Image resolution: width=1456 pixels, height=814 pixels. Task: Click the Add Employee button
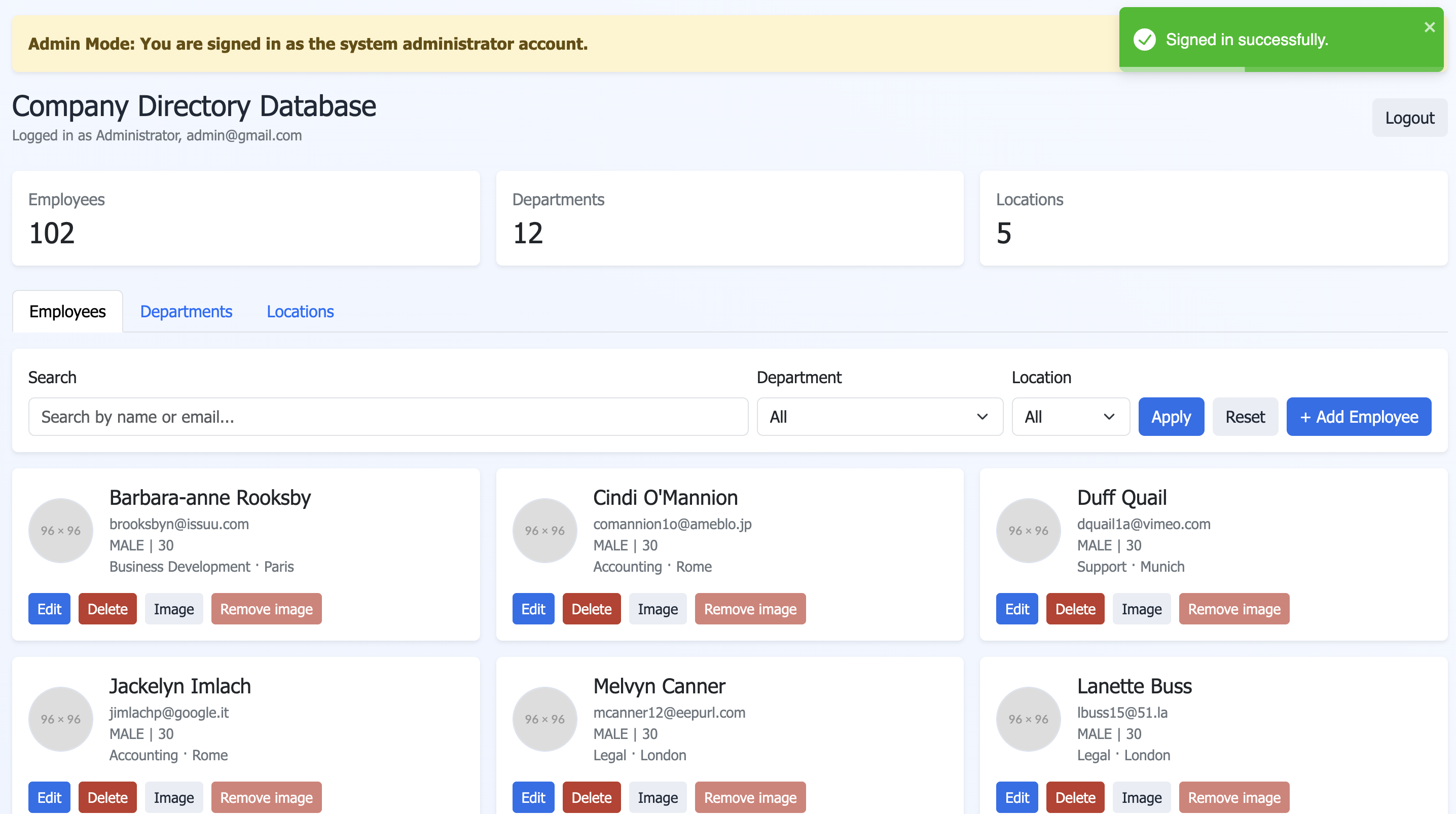point(1358,417)
